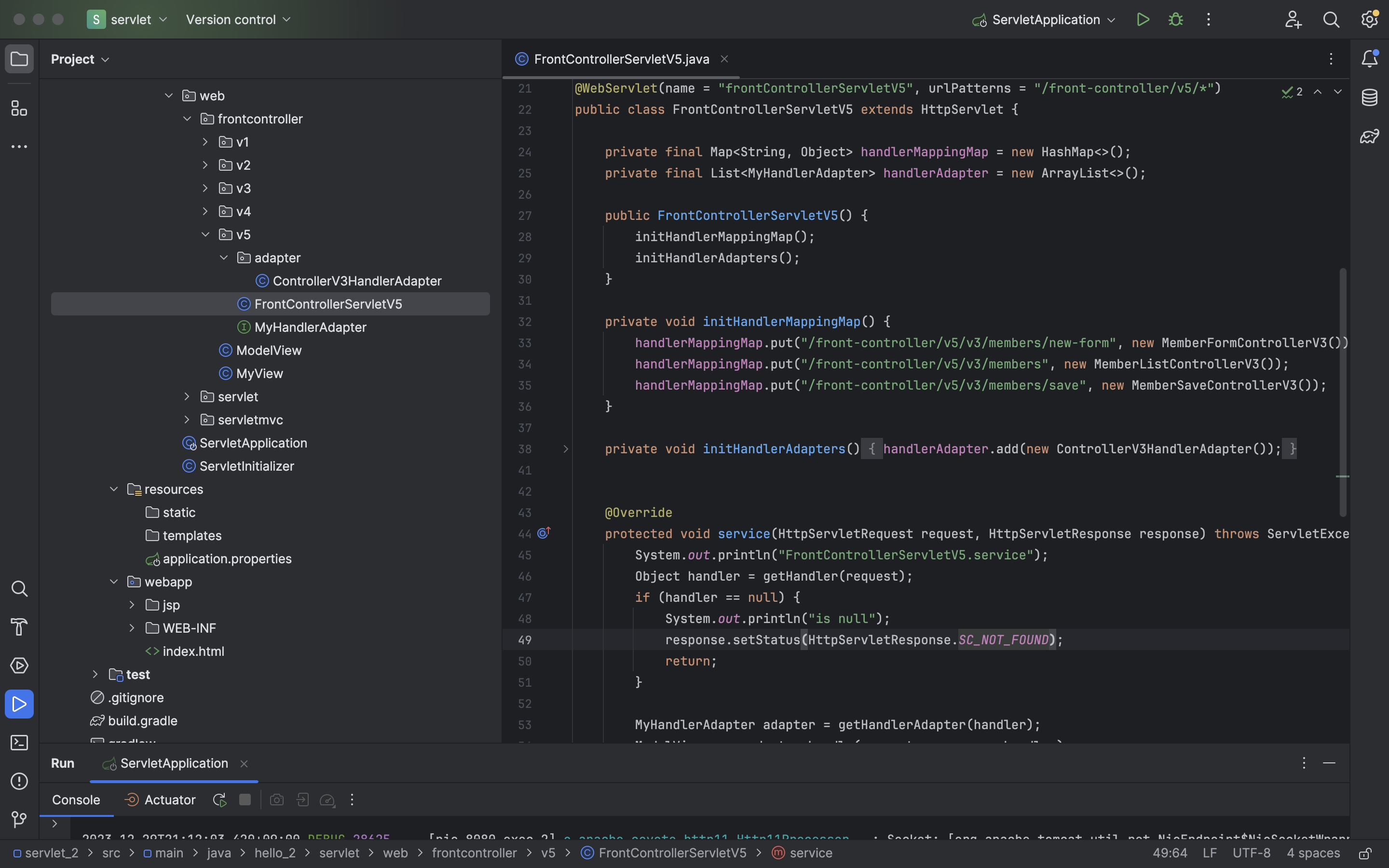Open the Project view selector dropdown
The width and height of the screenshot is (1389, 868).
click(x=80, y=59)
